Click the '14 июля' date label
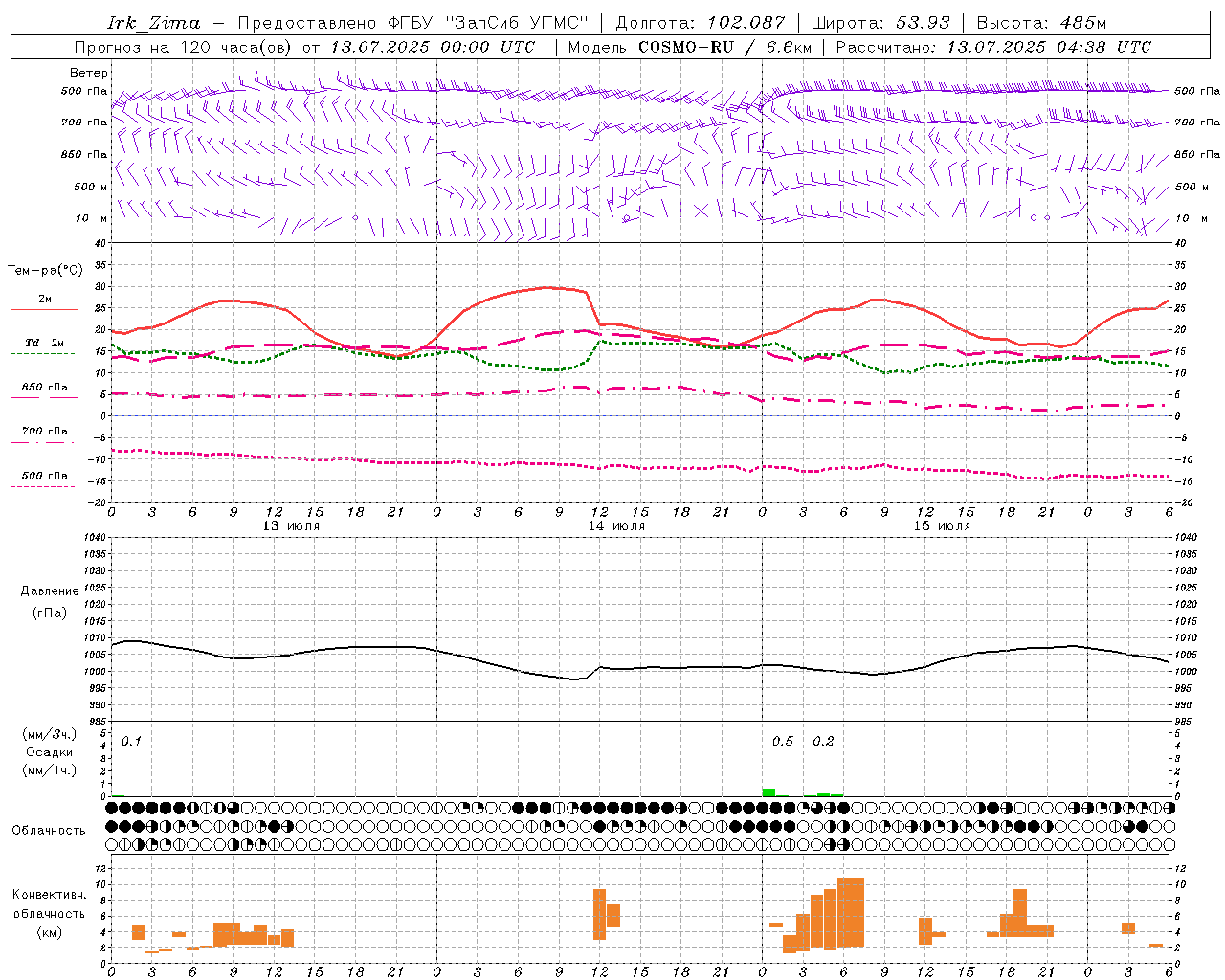1225x980 pixels. (616, 526)
